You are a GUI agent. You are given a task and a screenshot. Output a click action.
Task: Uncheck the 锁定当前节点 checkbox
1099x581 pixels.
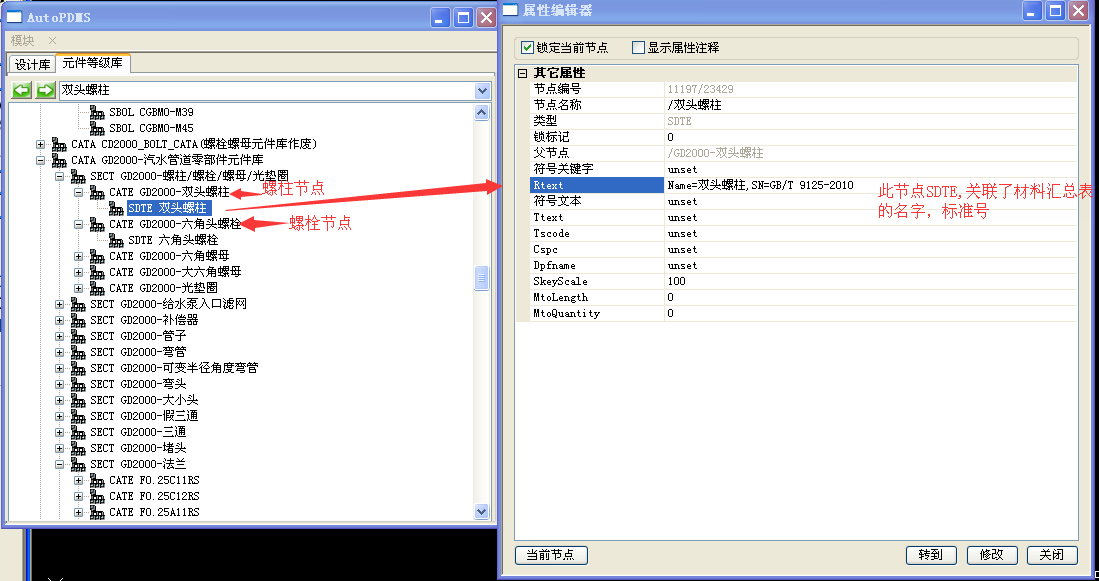click(x=528, y=47)
